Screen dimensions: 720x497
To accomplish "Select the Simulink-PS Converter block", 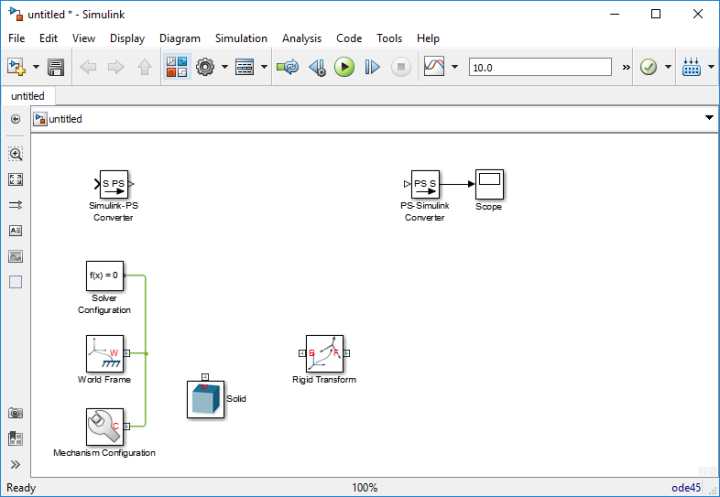I will point(114,184).
